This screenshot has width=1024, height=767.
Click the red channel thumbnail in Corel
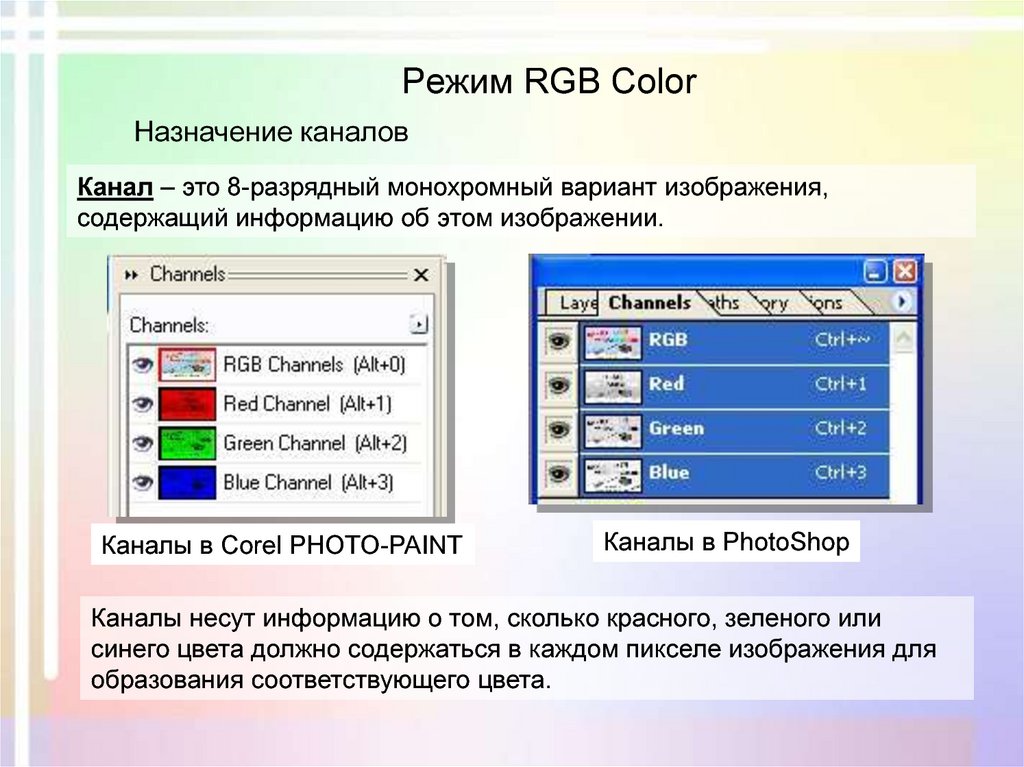[x=187, y=404]
